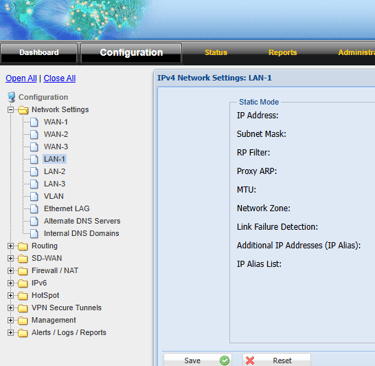This screenshot has width=375, height=366.
Task: Click the LAN-2 page icon
Action: [x=34, y=171]
